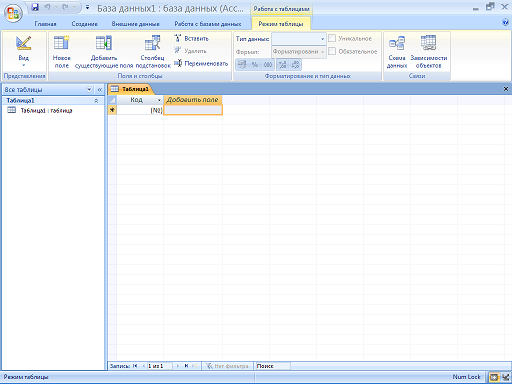Image resolution: width=512 pixels, height=384 pixels.
Task: Click Работа с таблицами contextual tab title
Action: pos(281,9)
